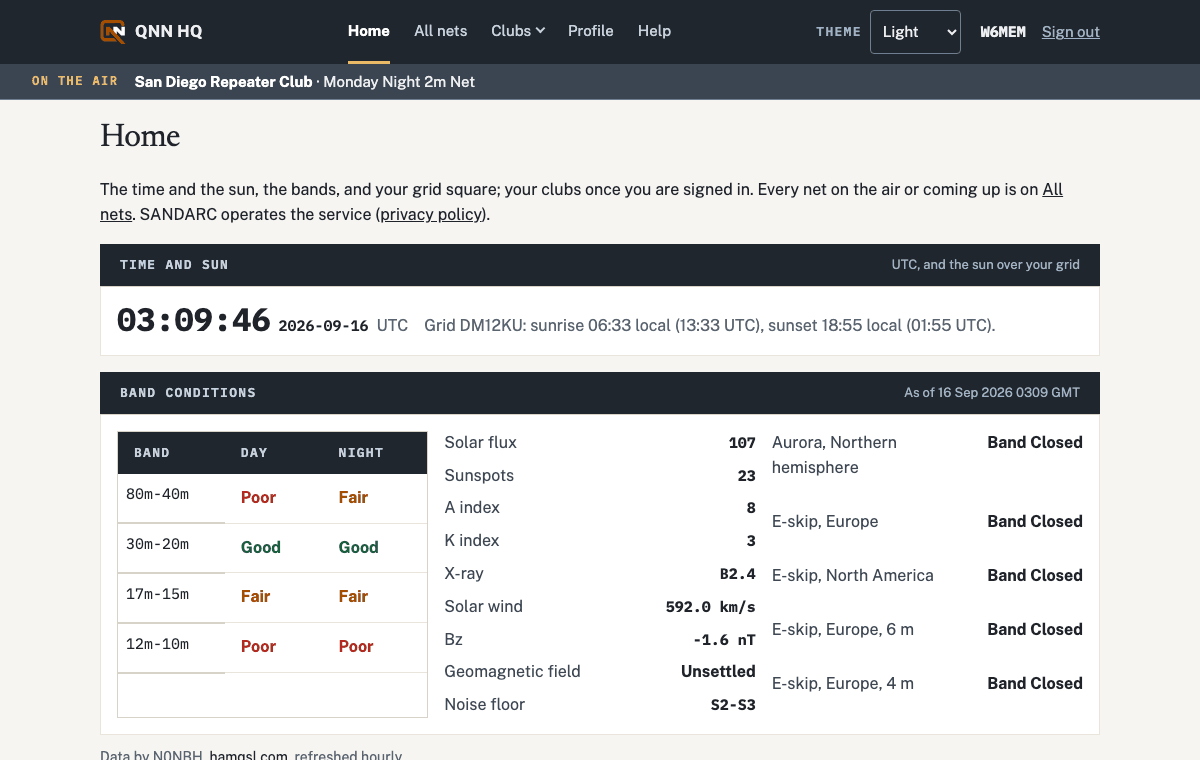Viewport: 1200px width, 760px height.
Task: Open the privacy policy link
Action: [x=432, y=214]
